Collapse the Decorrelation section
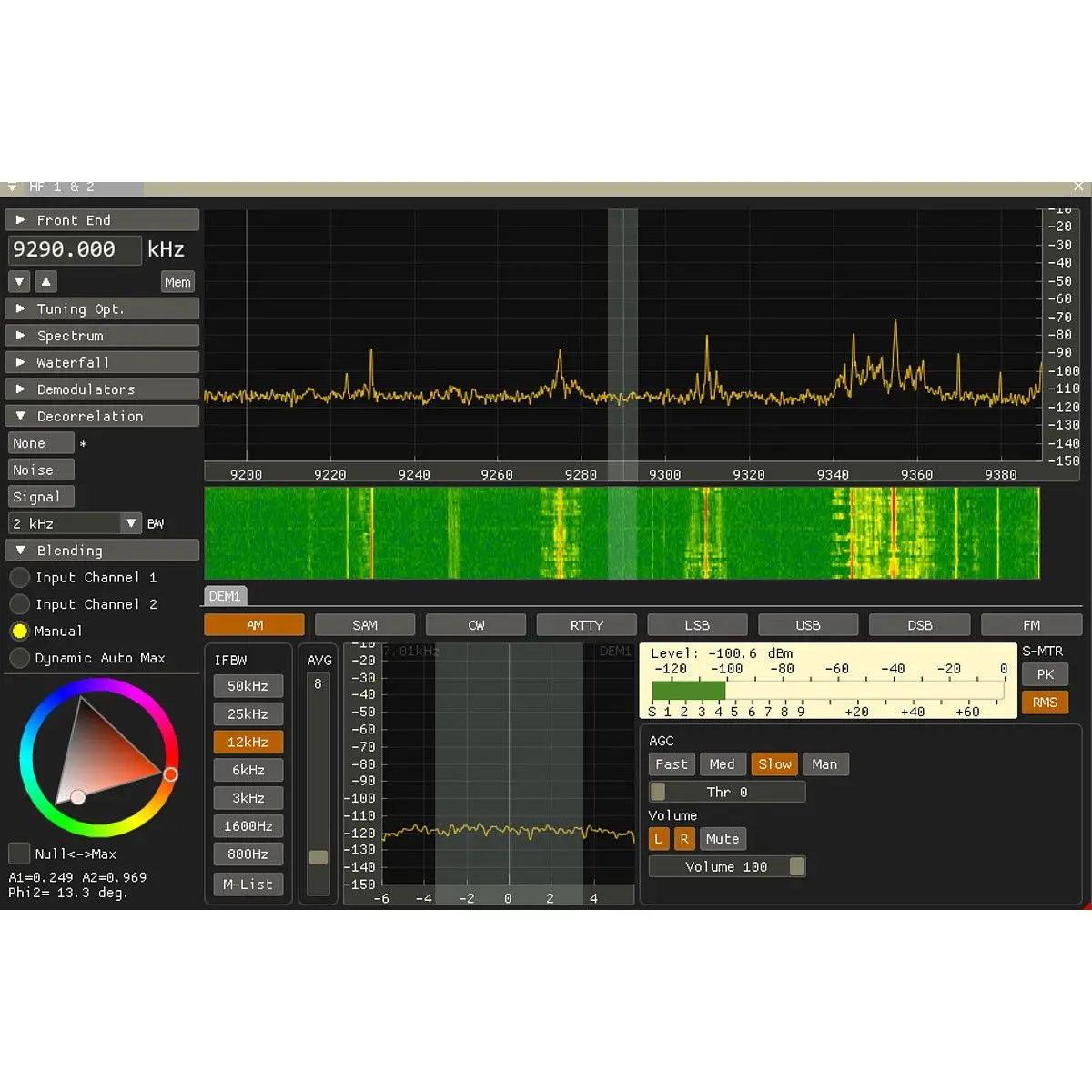This screenshot has width=1092, height=1092. click(x=102, y=416)
